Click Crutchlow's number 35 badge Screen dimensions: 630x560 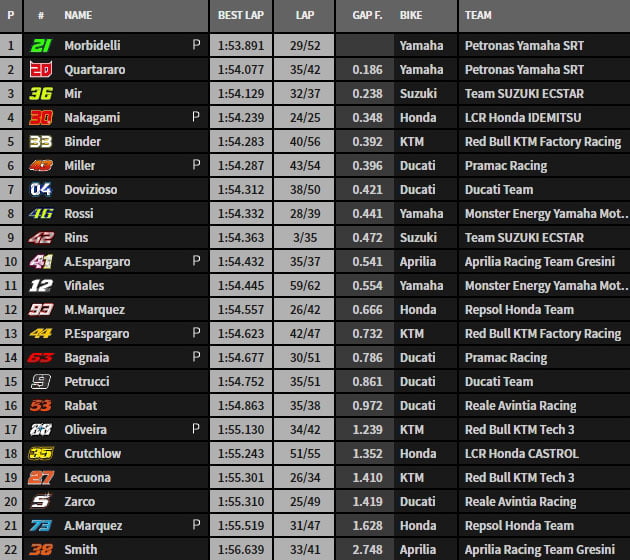tap(41, 453)
